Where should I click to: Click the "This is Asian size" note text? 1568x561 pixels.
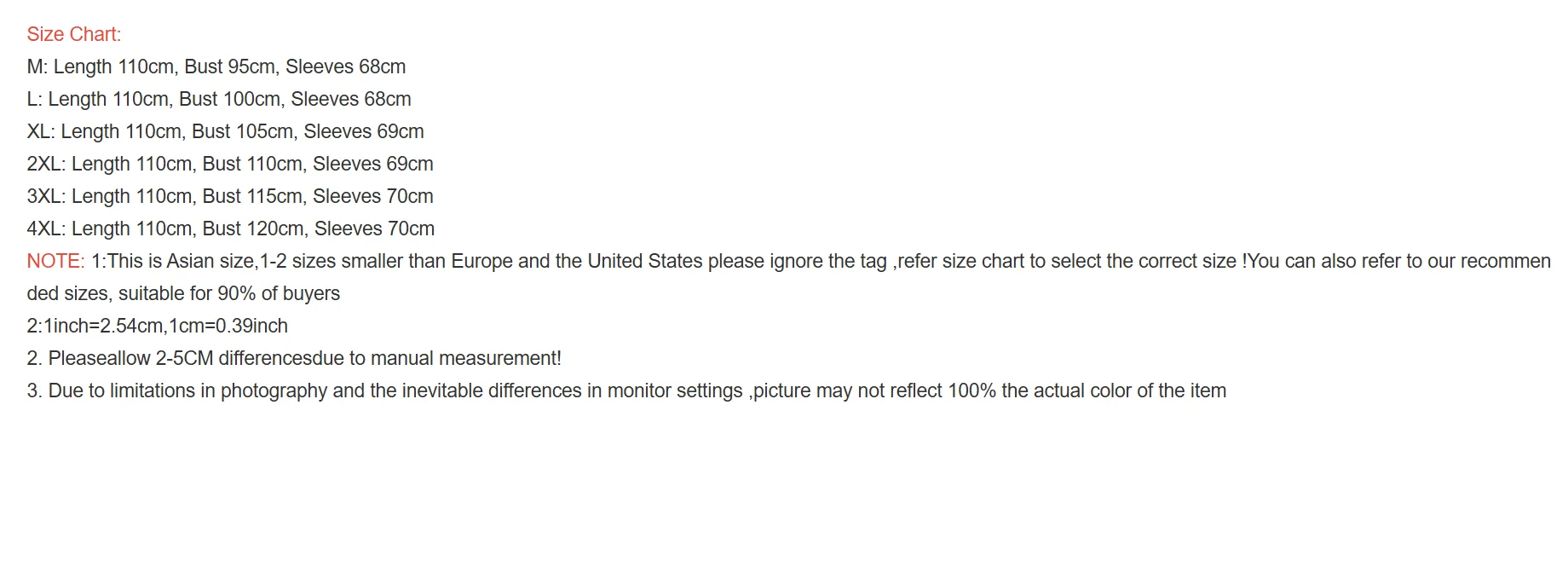[181, 261]
